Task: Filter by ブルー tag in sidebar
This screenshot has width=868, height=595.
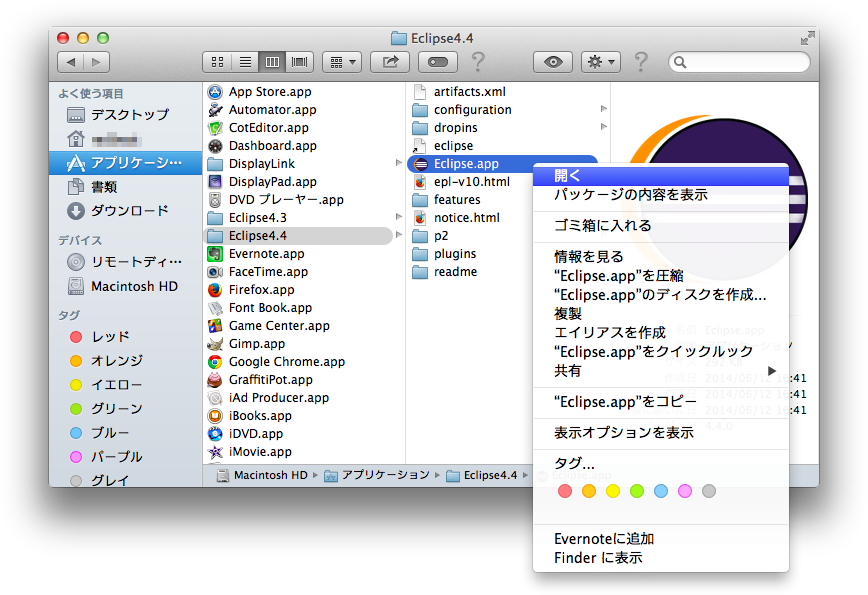Action: [x=126, y=432]
